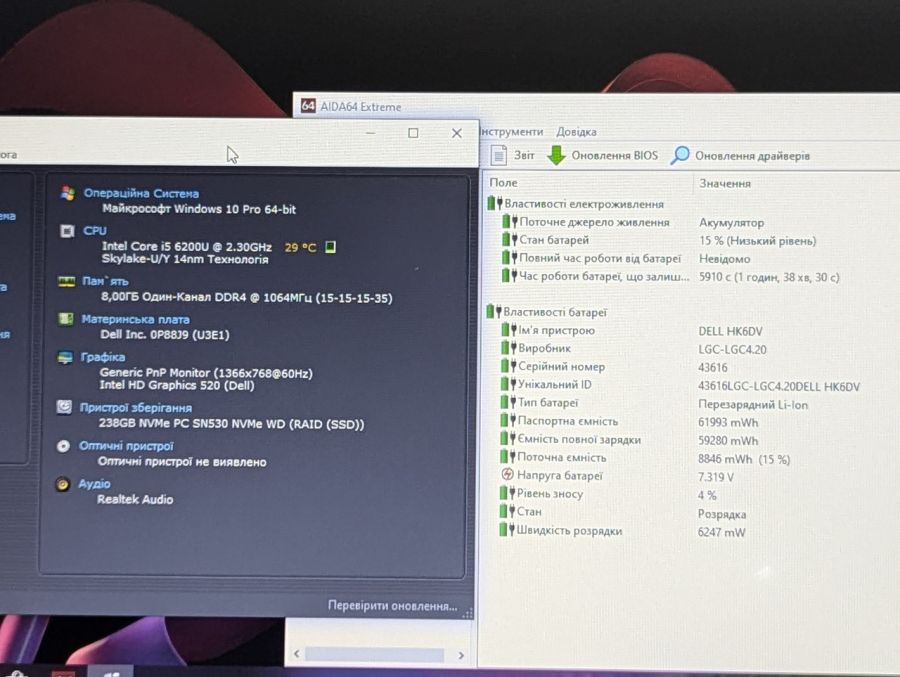Click the battery icon beside Виробник
Viewport: 900px width, 677px height.
[x=509, y=348]
